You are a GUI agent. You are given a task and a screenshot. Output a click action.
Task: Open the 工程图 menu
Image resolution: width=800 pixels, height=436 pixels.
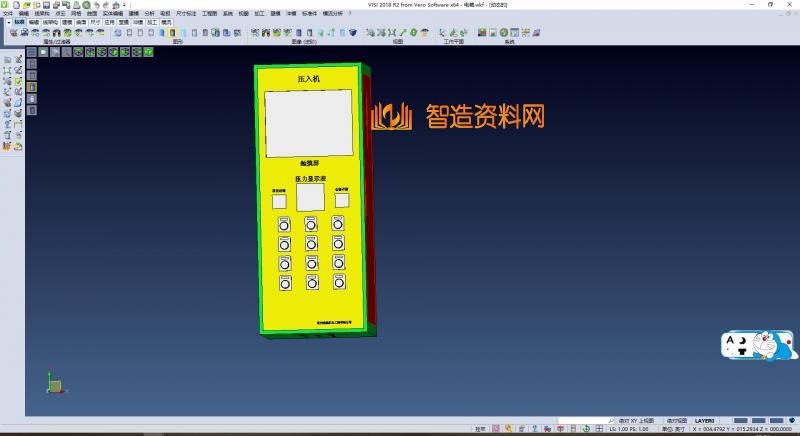pyautogui.click(x=210, y=14)
